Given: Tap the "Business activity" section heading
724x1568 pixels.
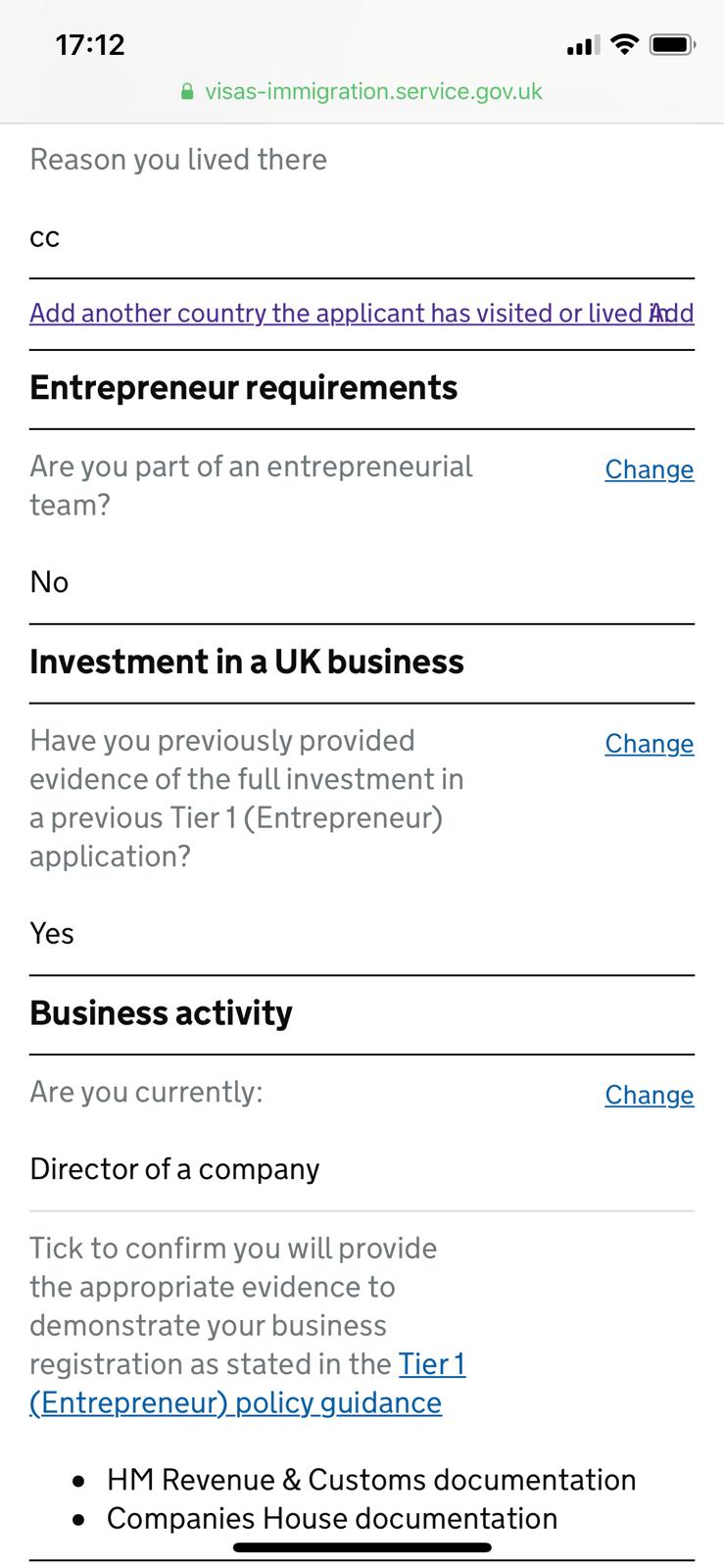Looking at the screenshot, I should point(162,1013).
